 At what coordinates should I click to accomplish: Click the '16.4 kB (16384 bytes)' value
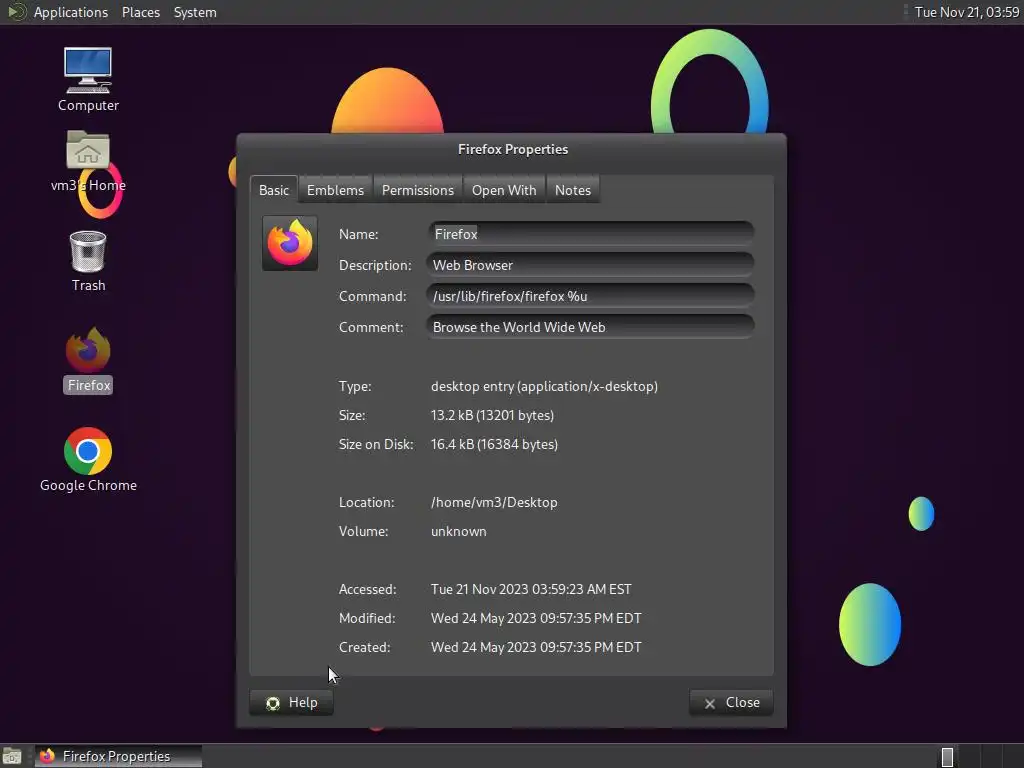click(494, 444)
